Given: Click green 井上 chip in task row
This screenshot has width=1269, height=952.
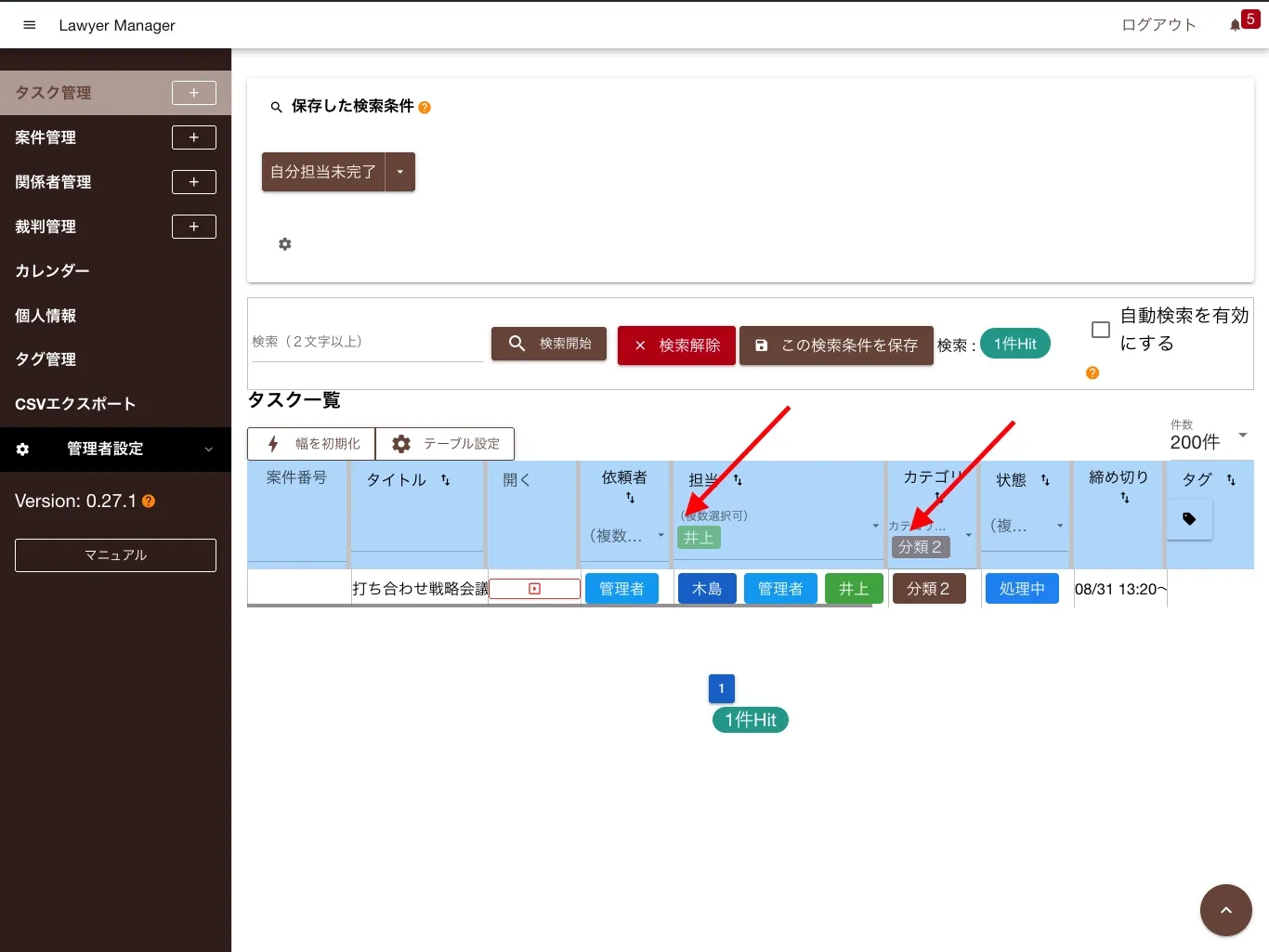Looking at the screenshot, I should [x=854, y=589].
